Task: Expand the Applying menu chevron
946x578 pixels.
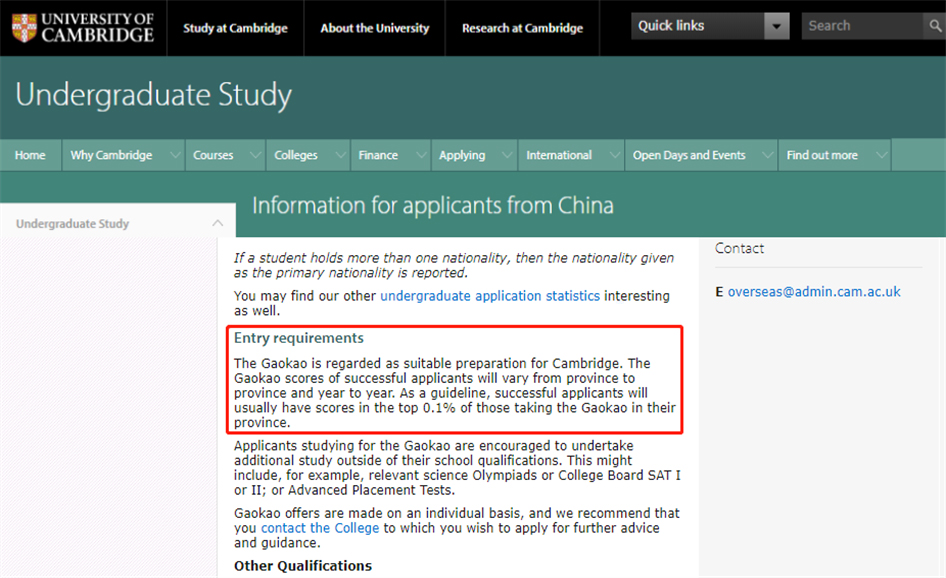Action: (x=507, y=155)
